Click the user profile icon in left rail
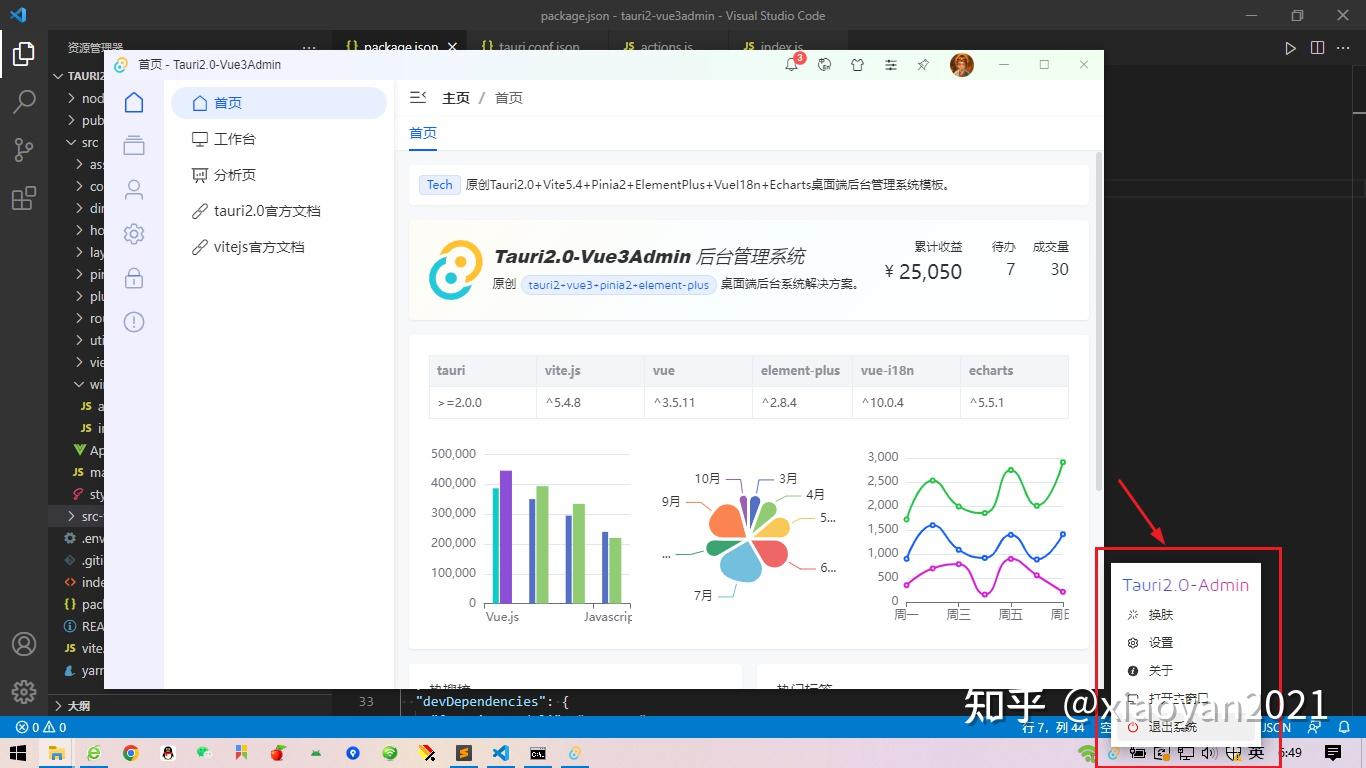This screenshot has width=1366, height=768. [x=134, y=189]
